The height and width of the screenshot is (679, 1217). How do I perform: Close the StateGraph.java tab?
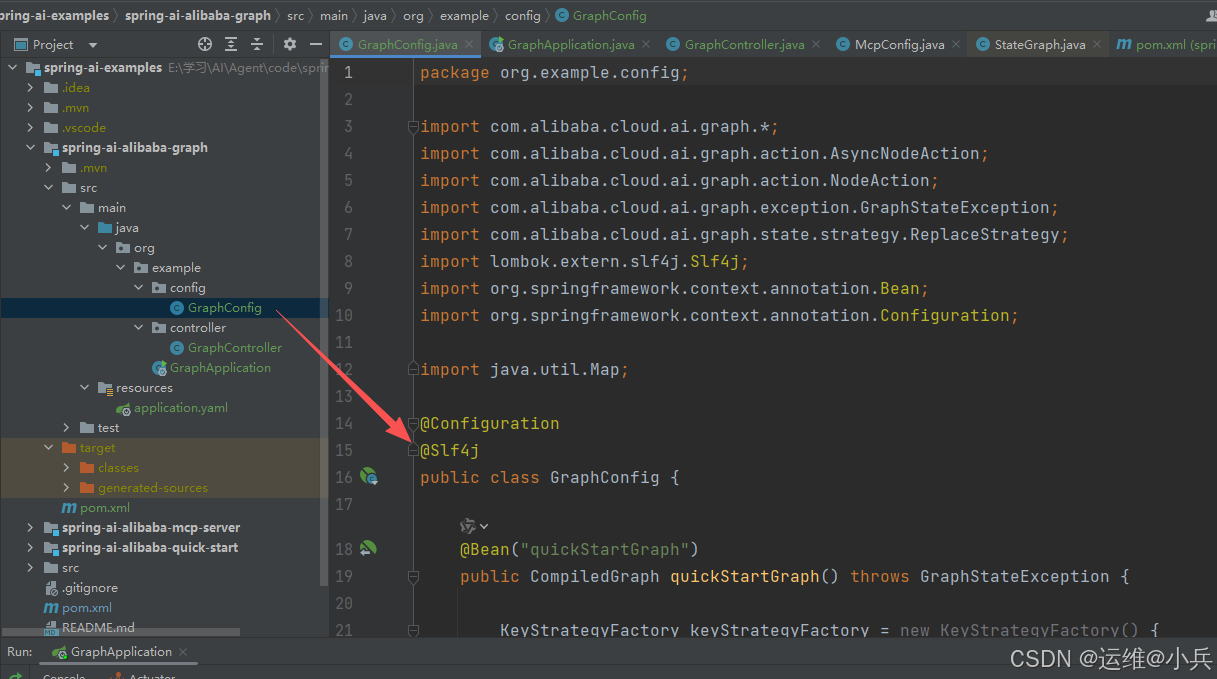tap(1097, 44)
